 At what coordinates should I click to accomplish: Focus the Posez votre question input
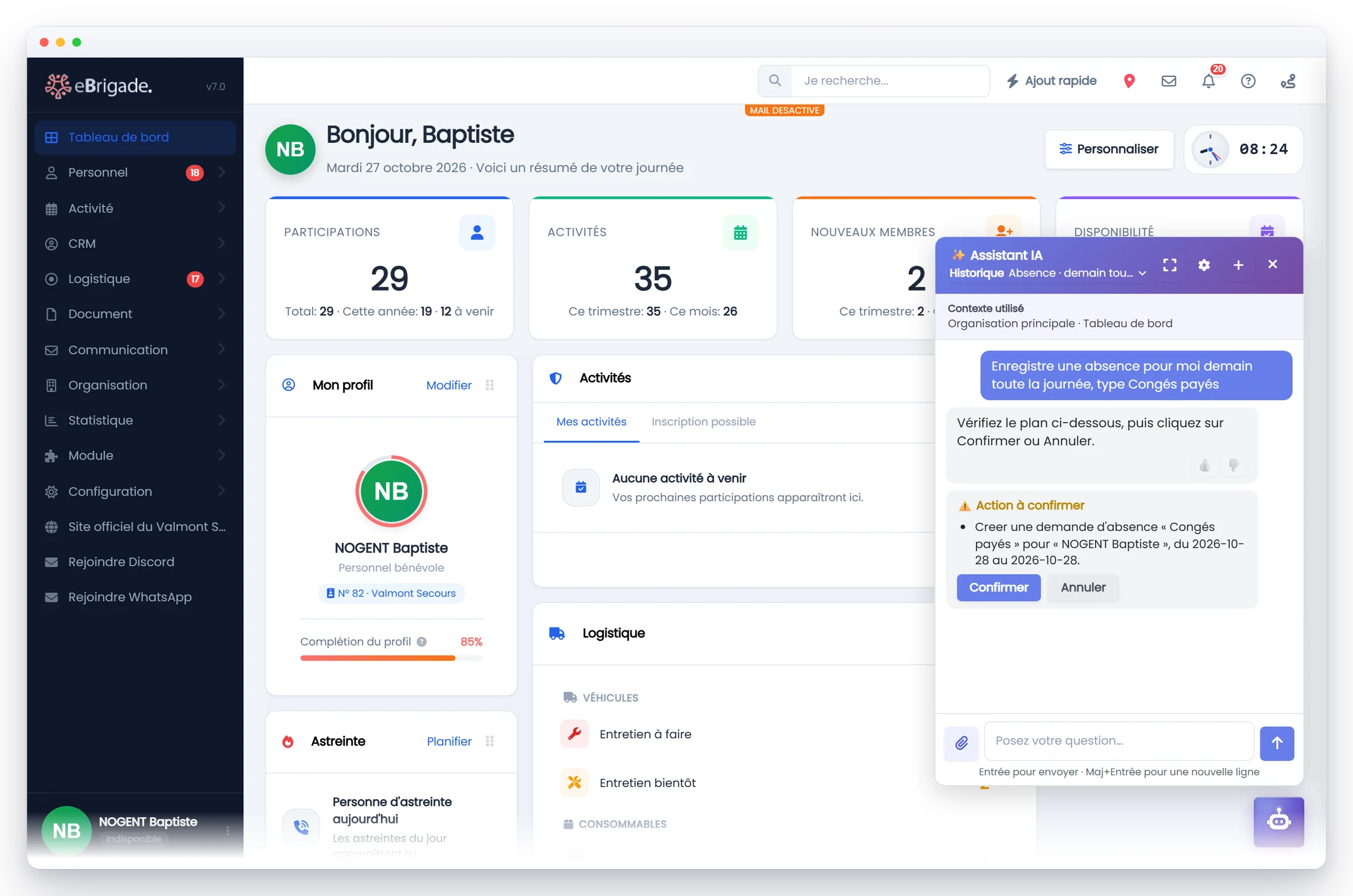[1119, 741]
